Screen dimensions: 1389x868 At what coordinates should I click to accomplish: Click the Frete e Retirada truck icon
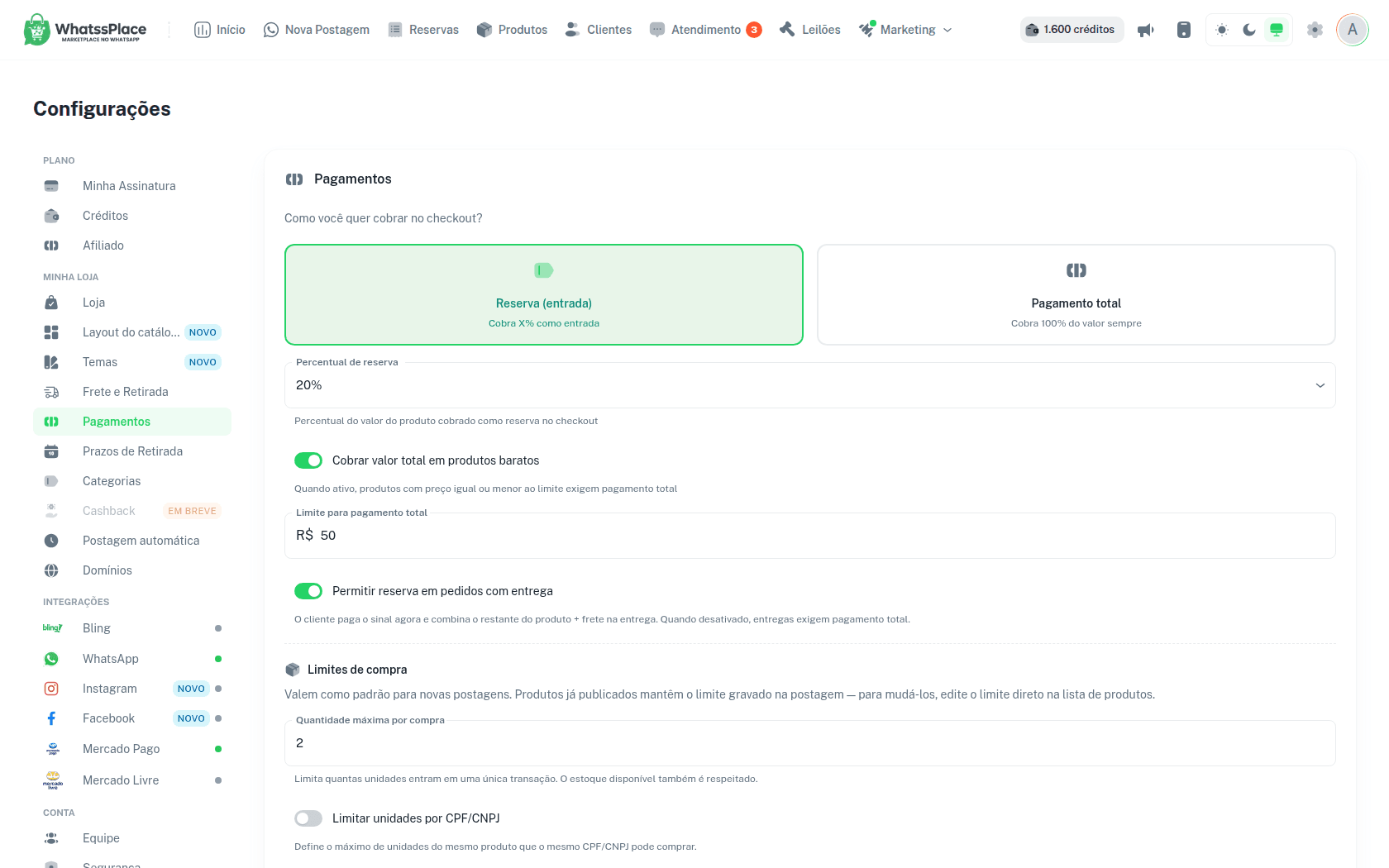point(51,392)
